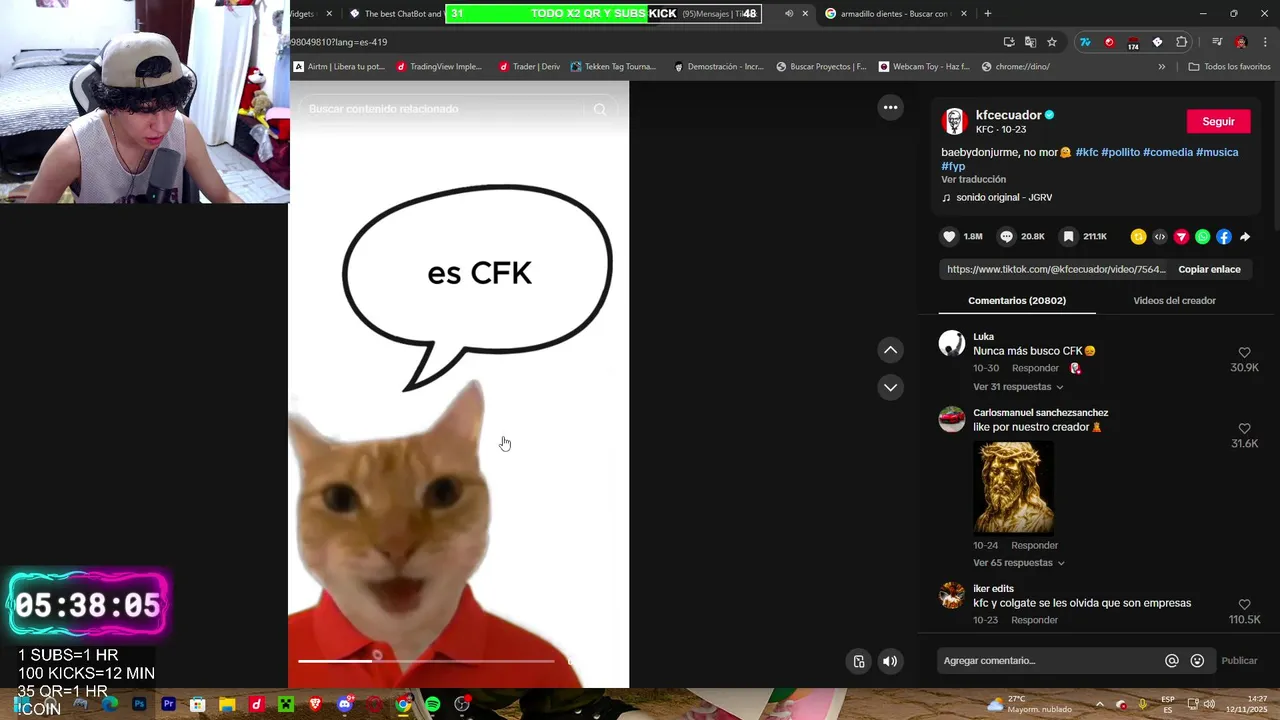This screenshot has height=720, width=1280.
Task: Go to the previous video arrow
Action: [x=890, y=350]
